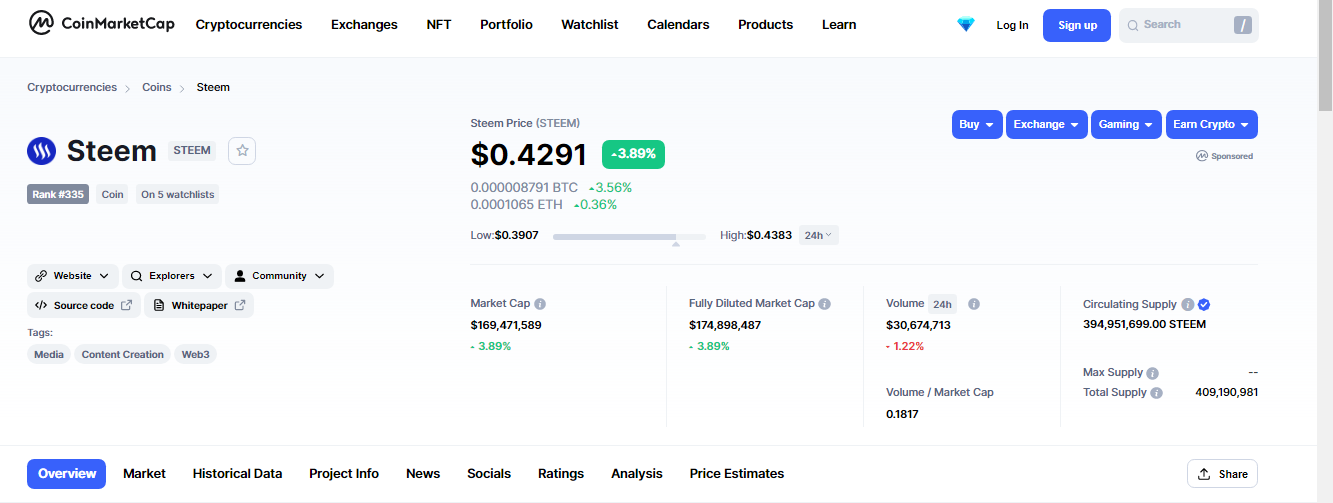Expand the Website dropdown
This screenshot has height=503, width=1333.
(73, 276)
